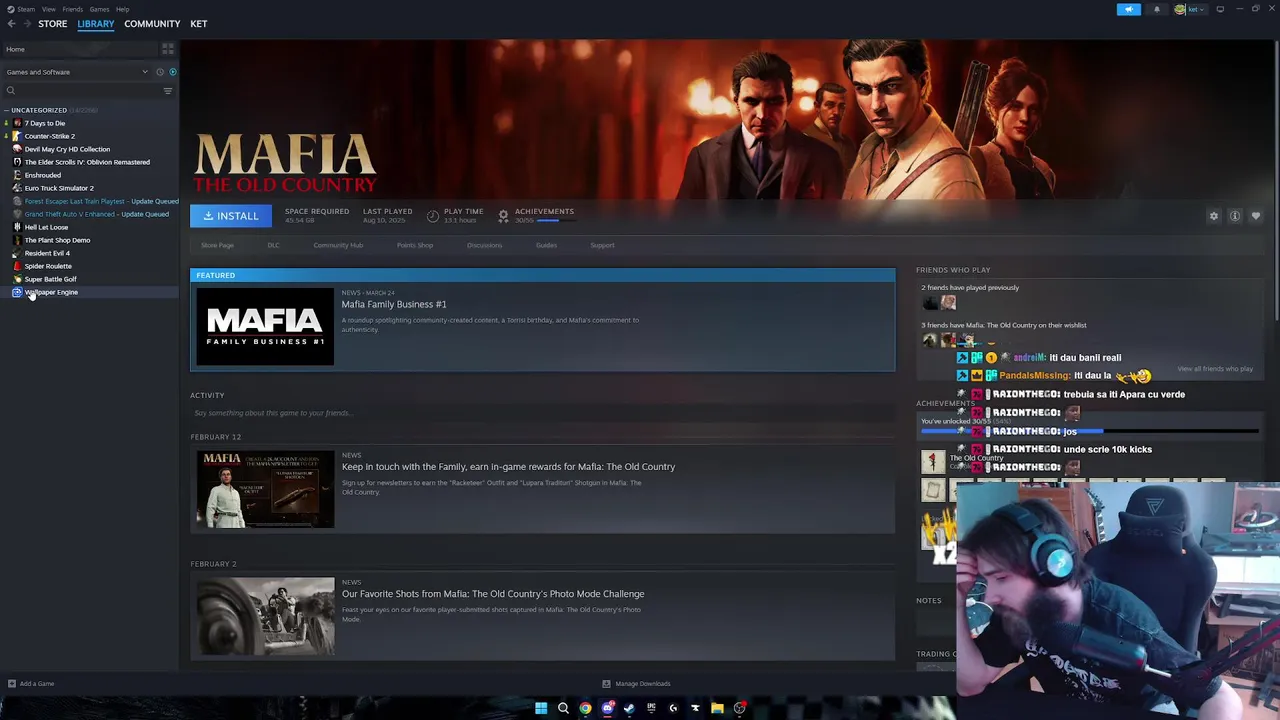This screenshot has height=720, width=1280.
Task: Open the grid collections view icon
Action: click(x=168, y=49)
